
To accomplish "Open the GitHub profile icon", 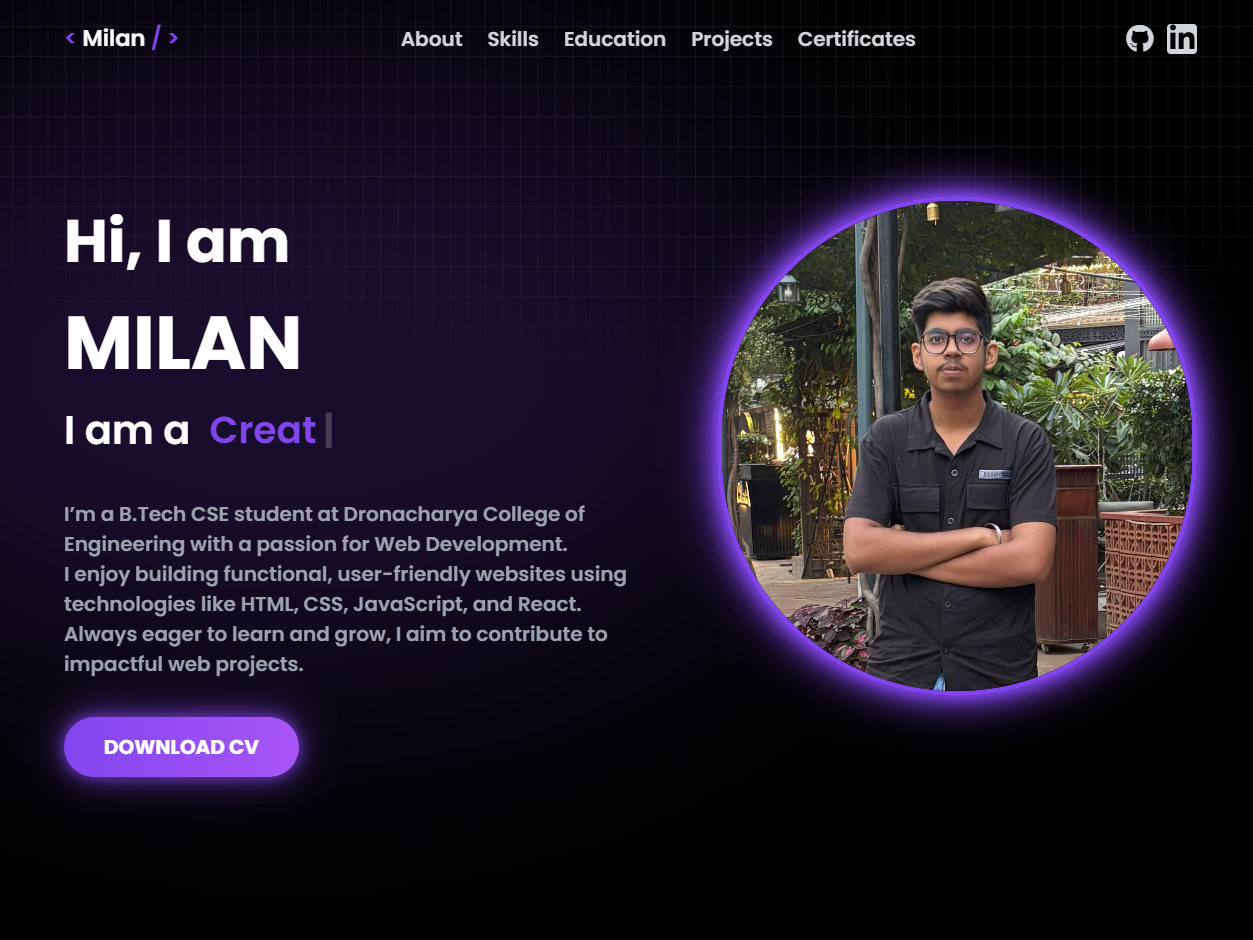I will [1139, 39].
